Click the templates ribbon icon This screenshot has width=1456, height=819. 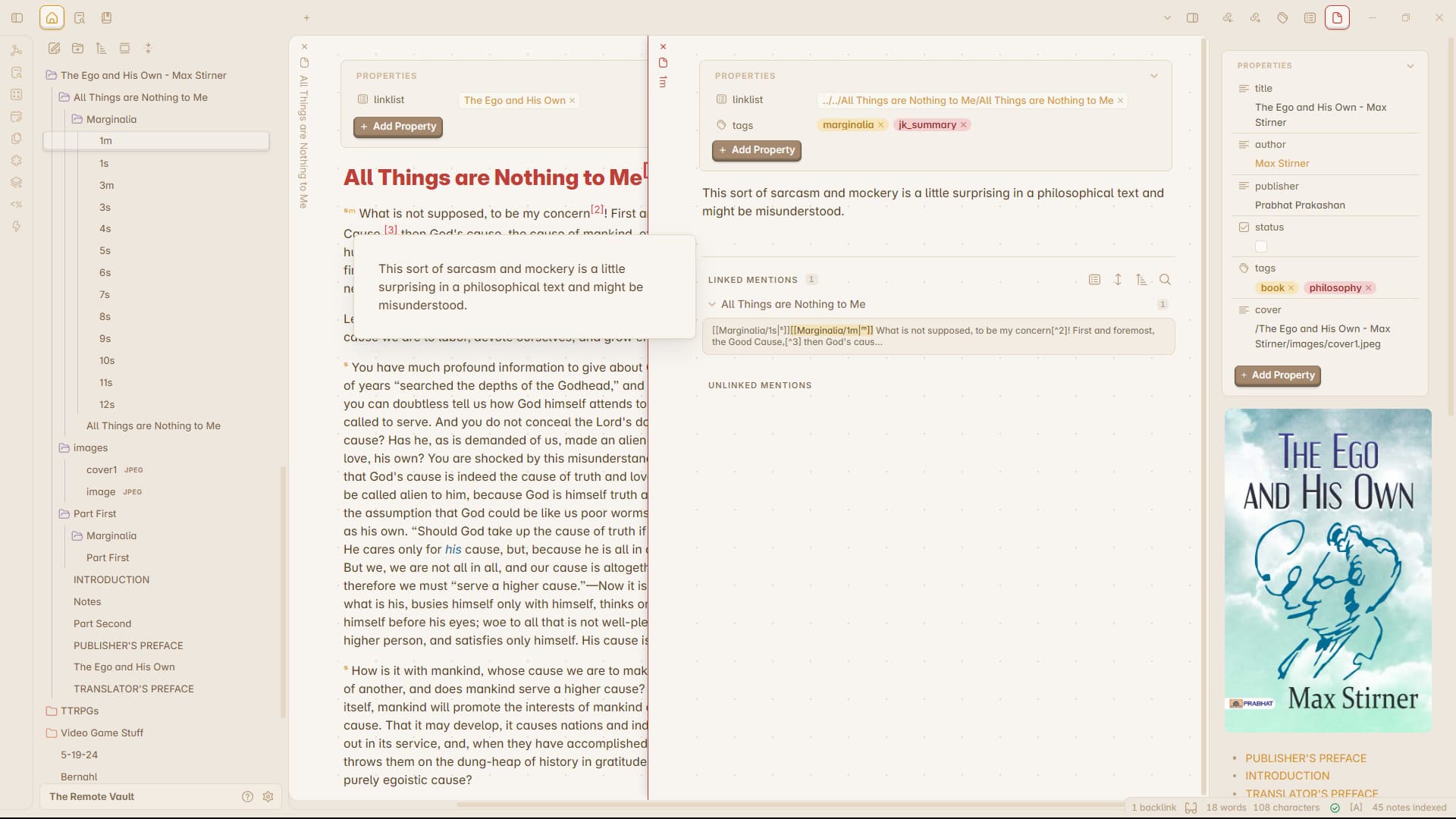[x=17, y=139]
